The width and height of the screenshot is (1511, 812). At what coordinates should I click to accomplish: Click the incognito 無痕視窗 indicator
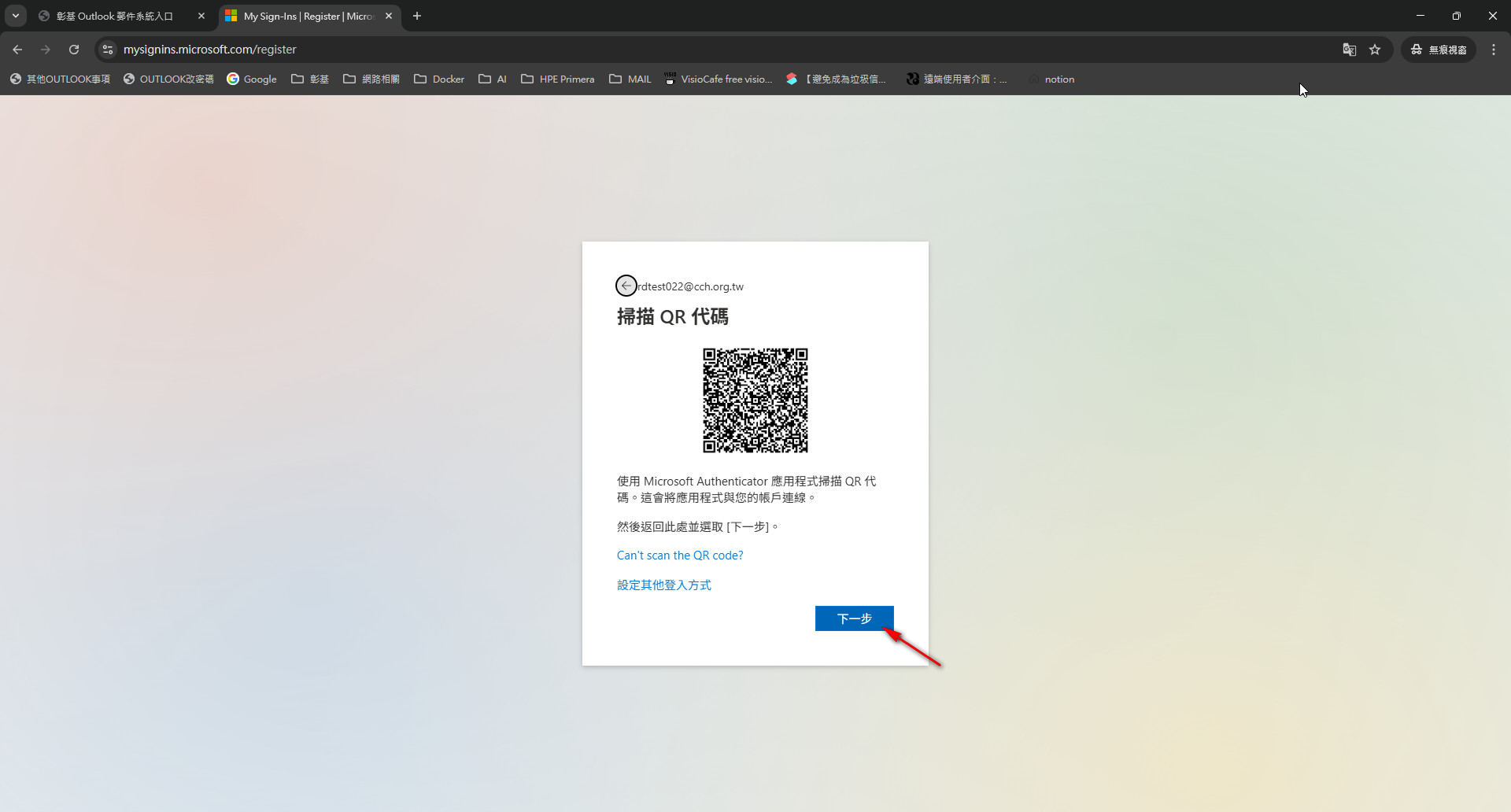point(1439,50)
